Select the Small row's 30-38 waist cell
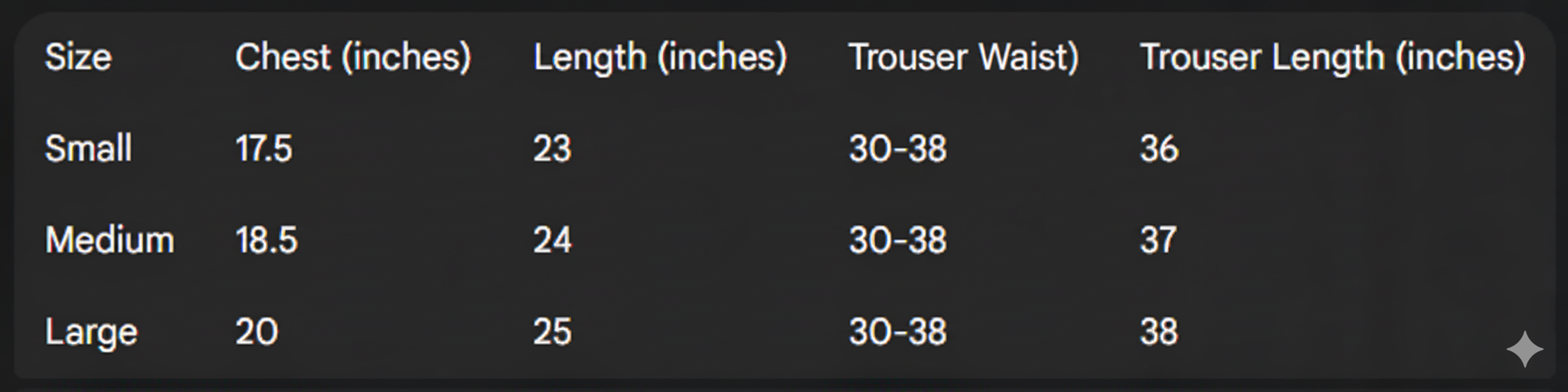Viewport: 1568px width, 392px height. coord(897,149)
